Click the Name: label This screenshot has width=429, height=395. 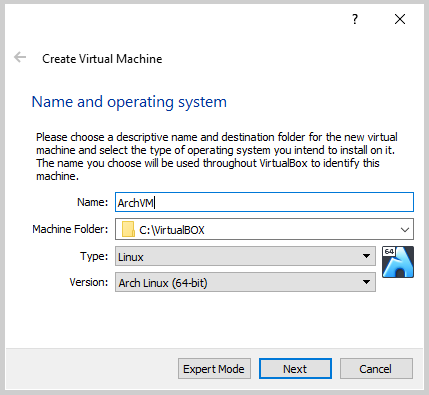[92, 202]
